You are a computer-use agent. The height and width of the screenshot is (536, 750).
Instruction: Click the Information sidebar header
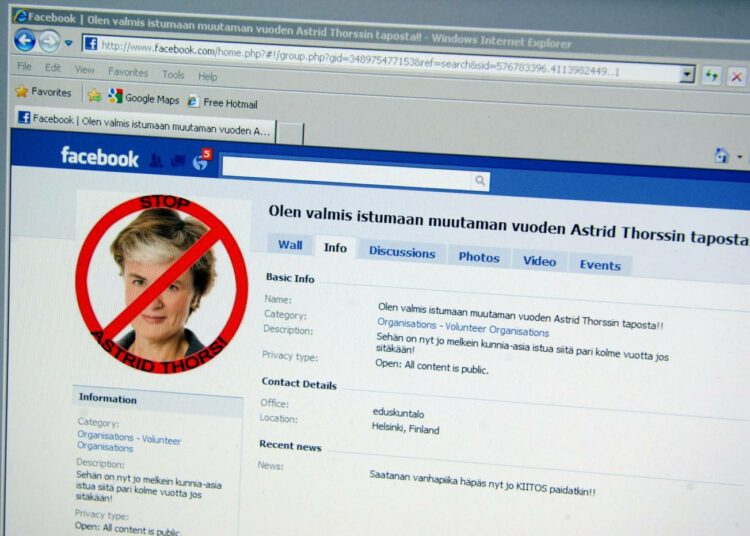pyautogui.click(x=157, y=401)
